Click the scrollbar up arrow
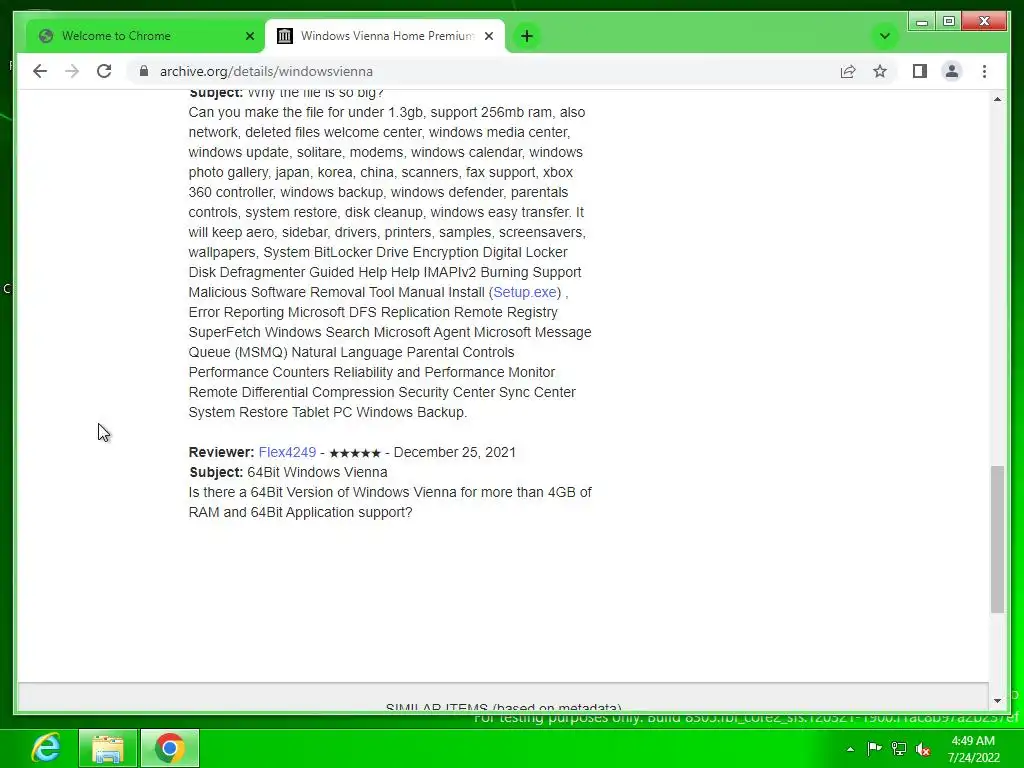The width and height of the screenshot is (1024, 768). click(x=997, y=99)
